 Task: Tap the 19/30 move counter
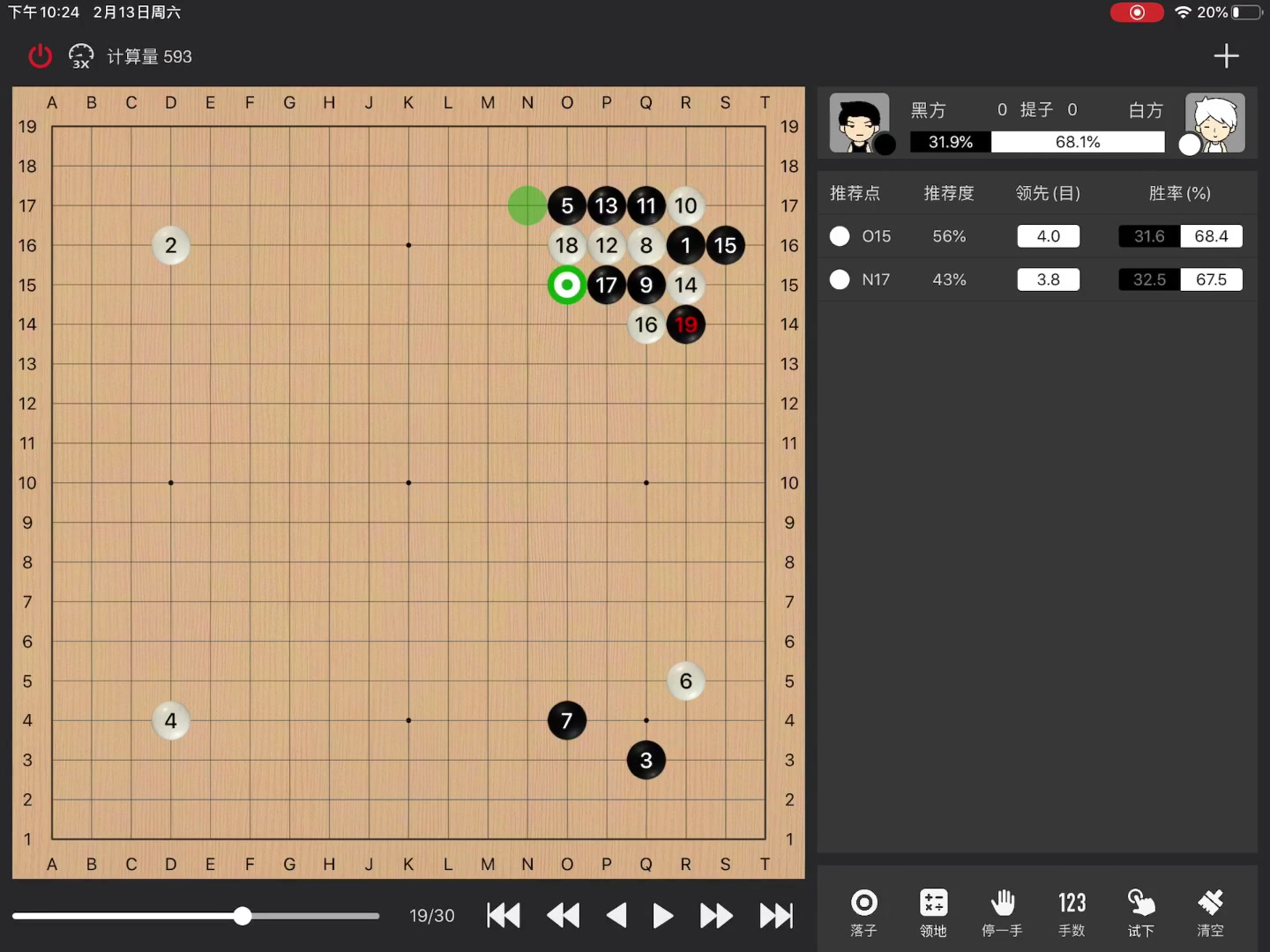click(432, 916)
